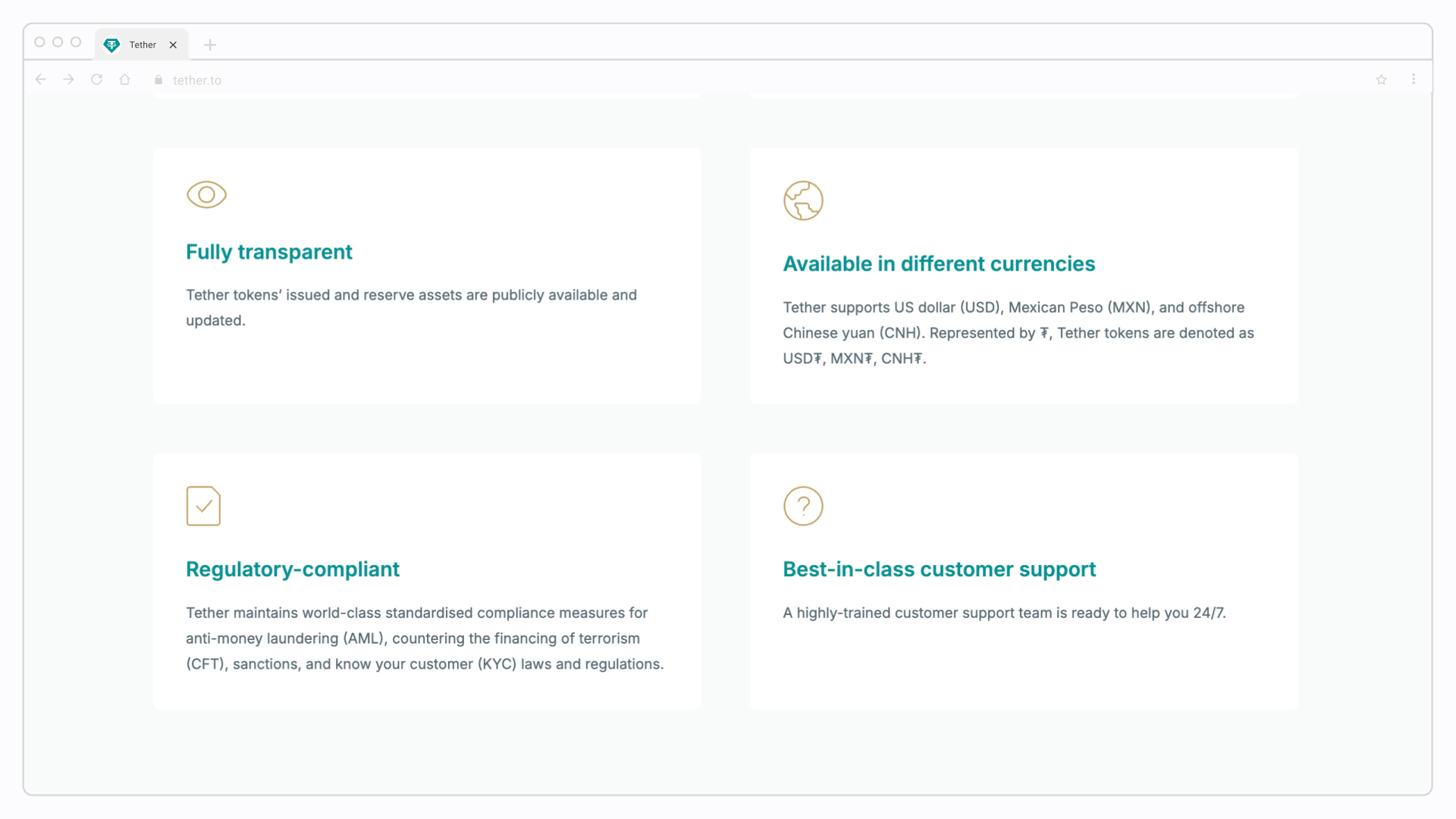The height and width of the screenshot is (819, 1456).
Task: Click the Regulatory-compliant heading
Action: tap(293, 570)
